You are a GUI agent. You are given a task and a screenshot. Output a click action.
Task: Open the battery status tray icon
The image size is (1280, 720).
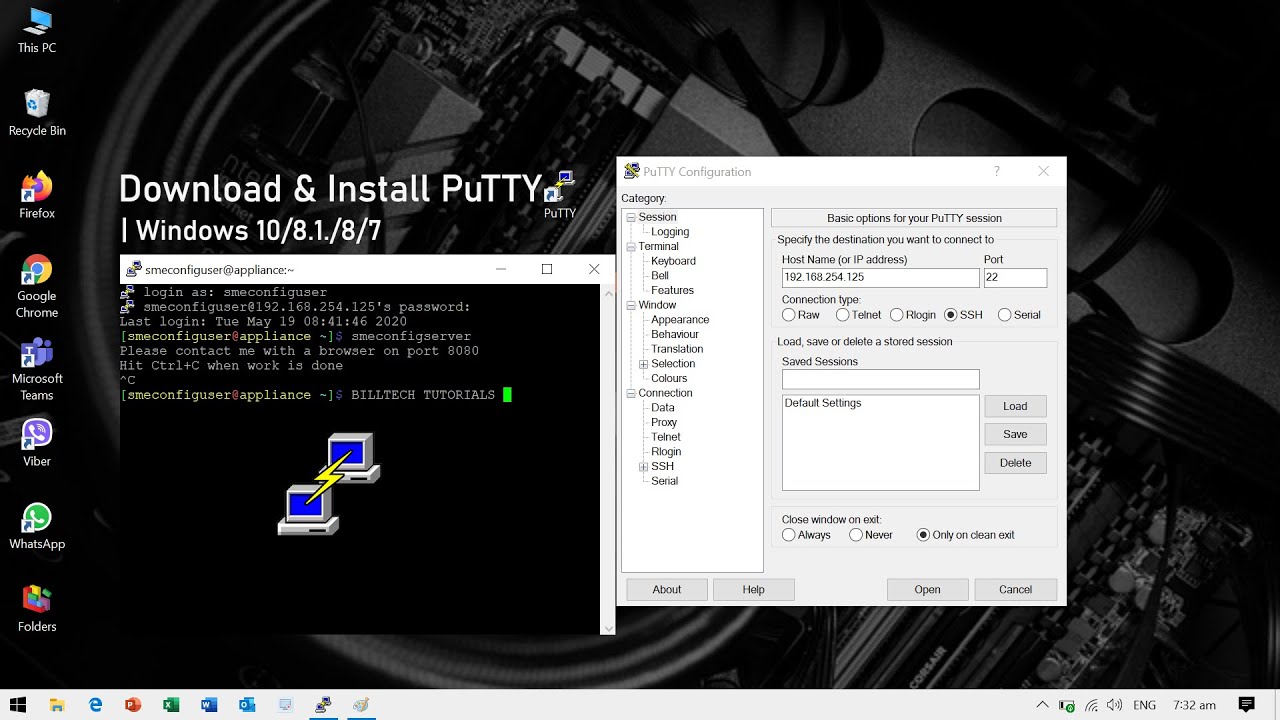pos(1067,705)
